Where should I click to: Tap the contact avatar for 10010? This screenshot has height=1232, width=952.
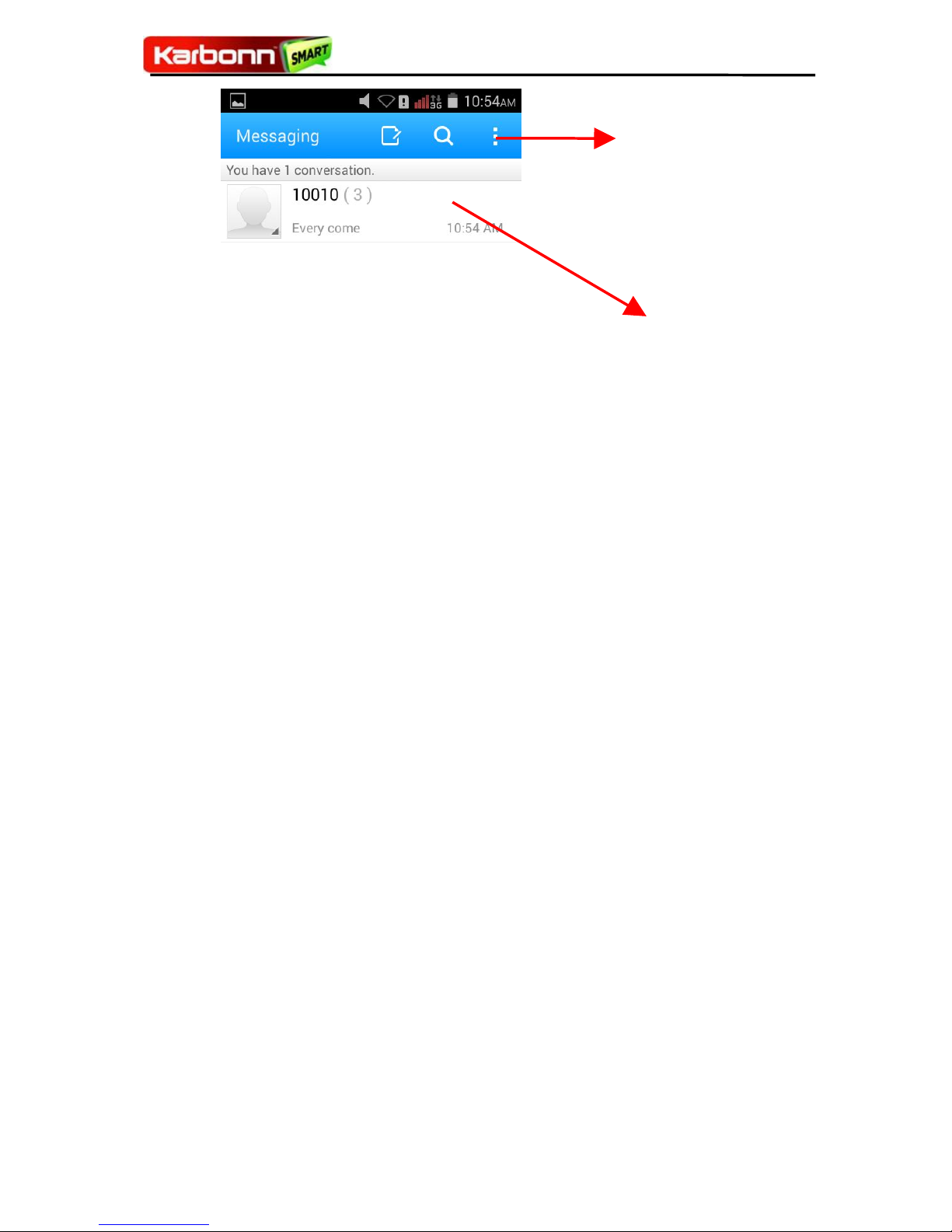[x=254, y=211]
